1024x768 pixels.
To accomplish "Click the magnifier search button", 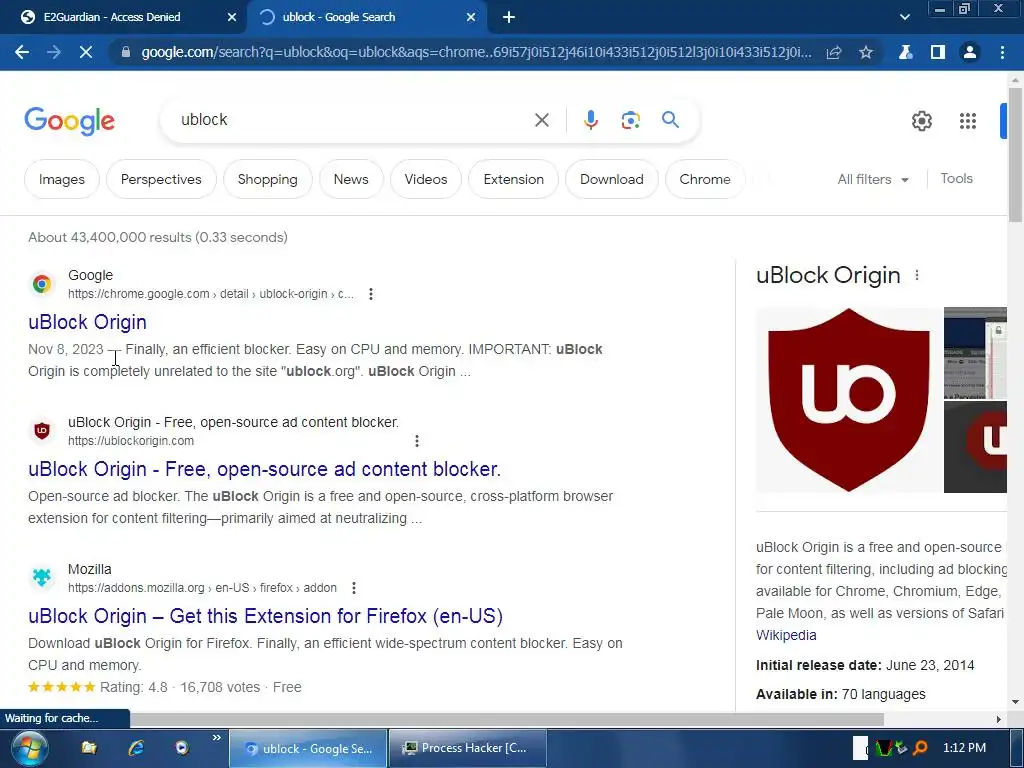I will click(670, 120).
